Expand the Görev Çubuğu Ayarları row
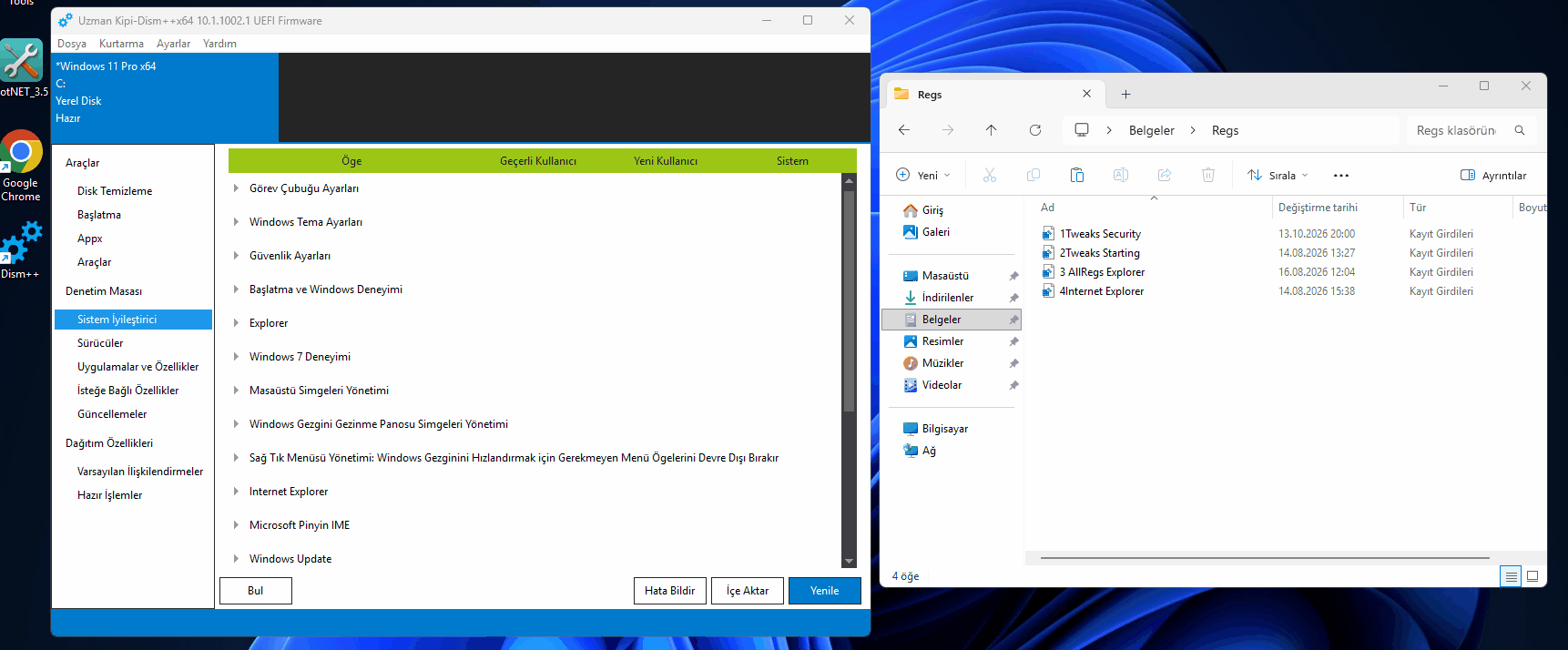The width and height of the screenshot is (1568, 650). coord(236,188)
